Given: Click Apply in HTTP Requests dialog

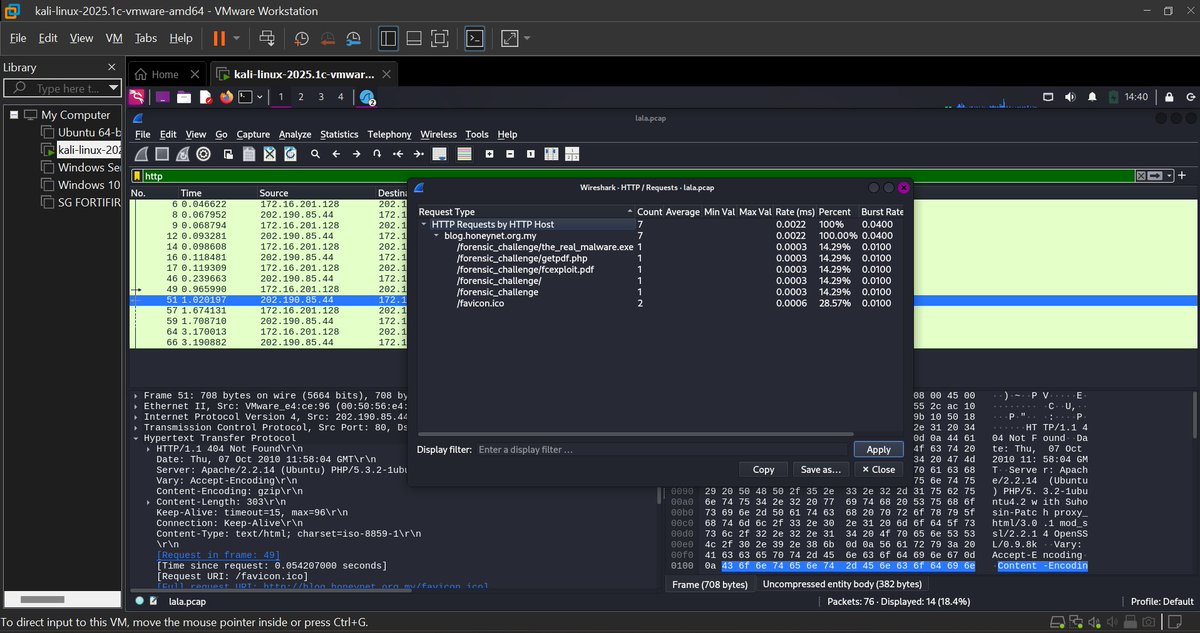Looking at the screenshot, I should tap(878, 450).
